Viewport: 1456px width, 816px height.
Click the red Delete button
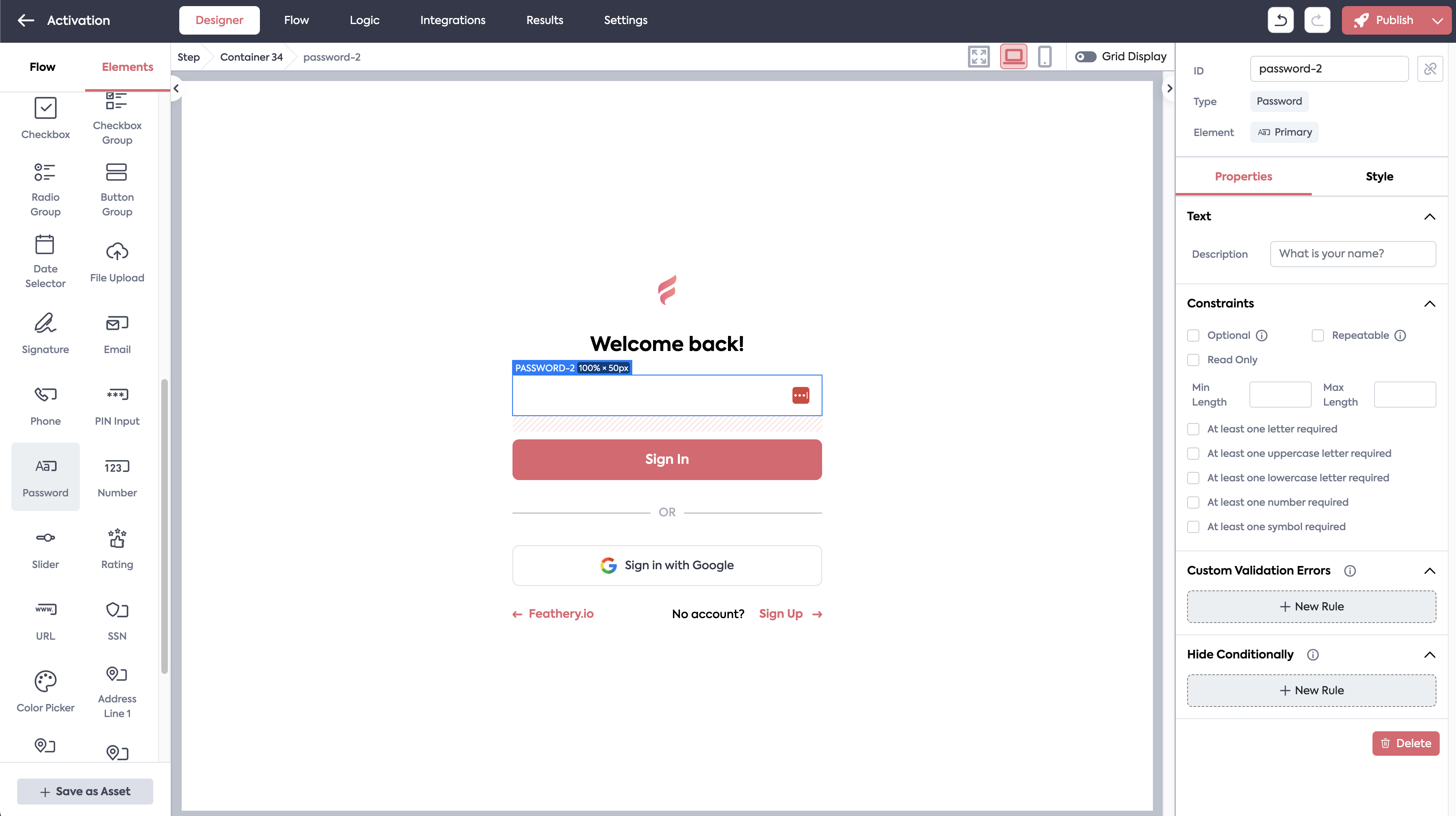coord(1405,743)
